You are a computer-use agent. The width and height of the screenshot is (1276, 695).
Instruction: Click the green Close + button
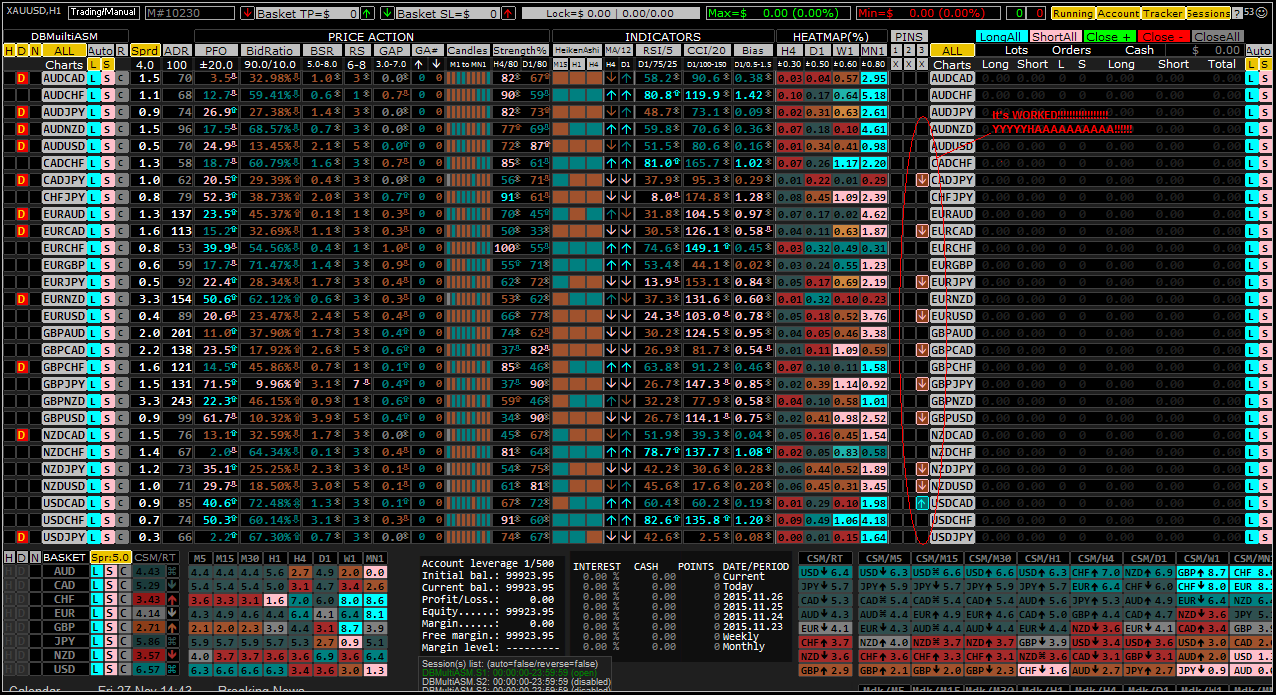tap(1108, 36)
